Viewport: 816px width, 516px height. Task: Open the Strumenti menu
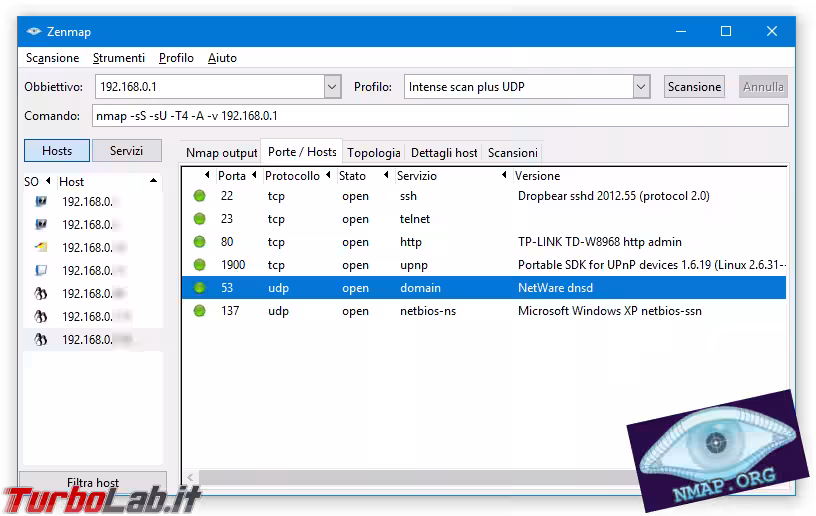[x=119, y=58]
